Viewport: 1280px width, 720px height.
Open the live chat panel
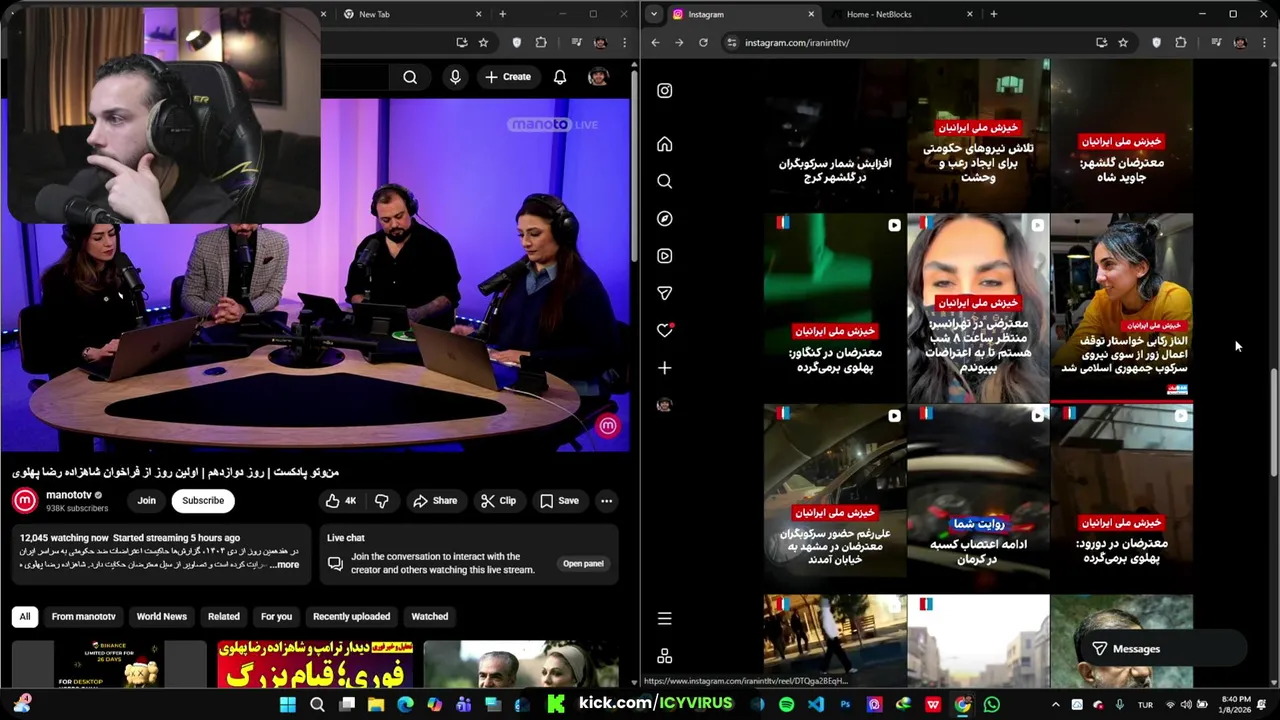pos(583,563)
